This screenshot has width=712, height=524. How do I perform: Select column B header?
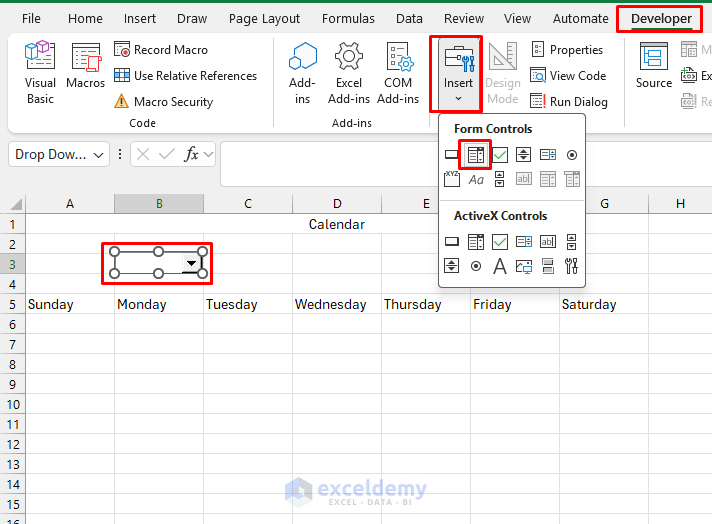point(159,204)
